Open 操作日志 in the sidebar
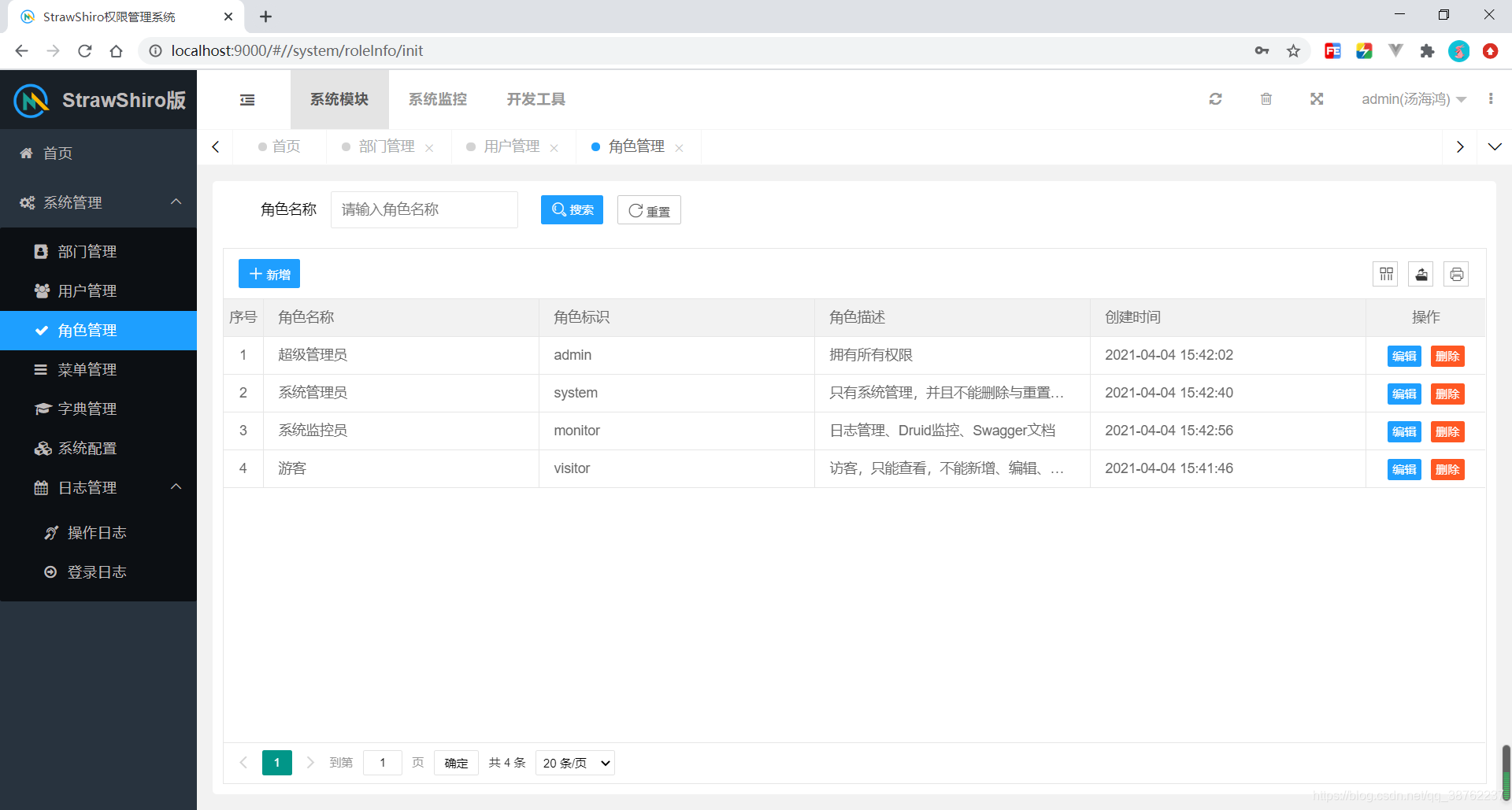This screenshot has height=810, width=1512. pos(98,533)
